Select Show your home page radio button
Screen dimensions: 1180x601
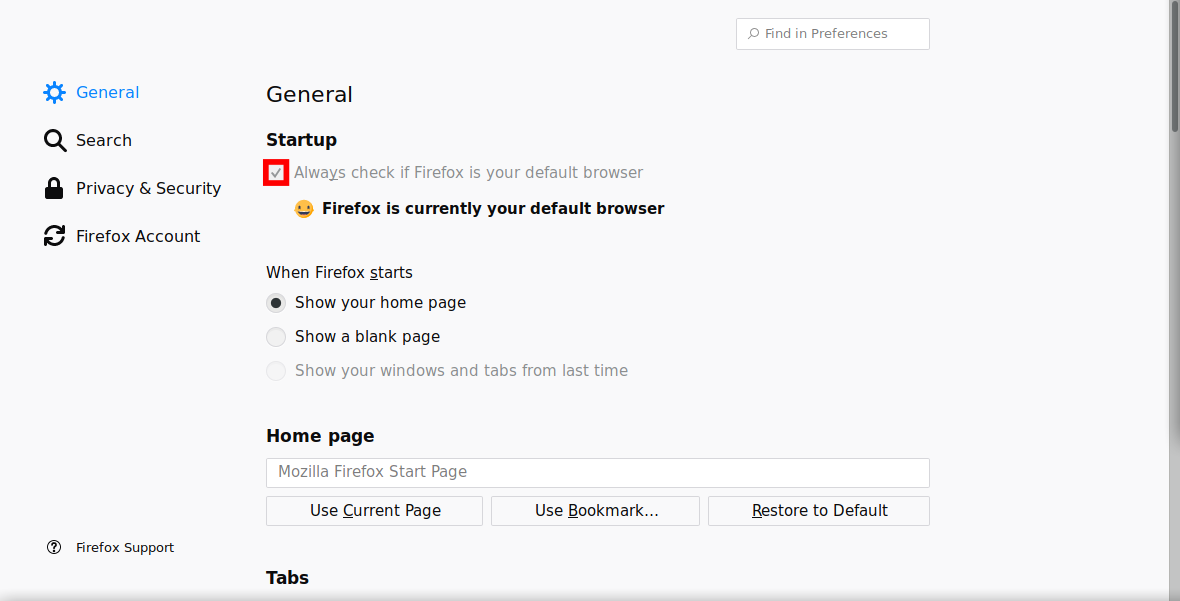[x=276, y=303]
